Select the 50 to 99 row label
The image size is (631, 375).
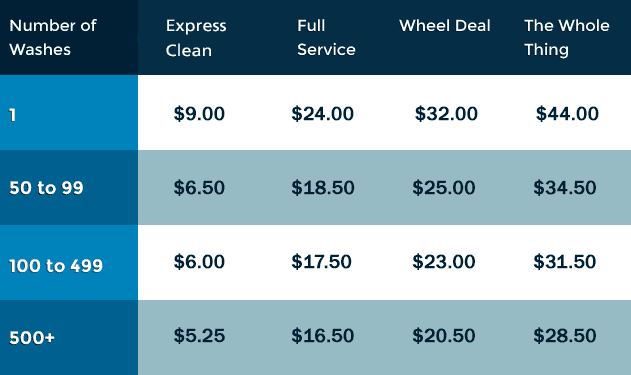pos(46,188)
